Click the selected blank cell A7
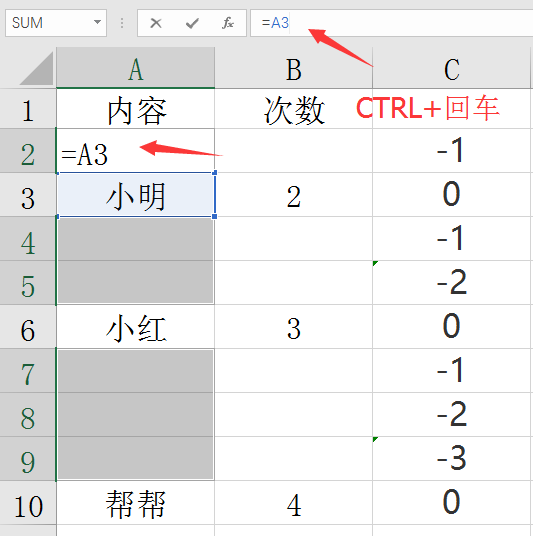533x536 pixels. tap(136, 371)
